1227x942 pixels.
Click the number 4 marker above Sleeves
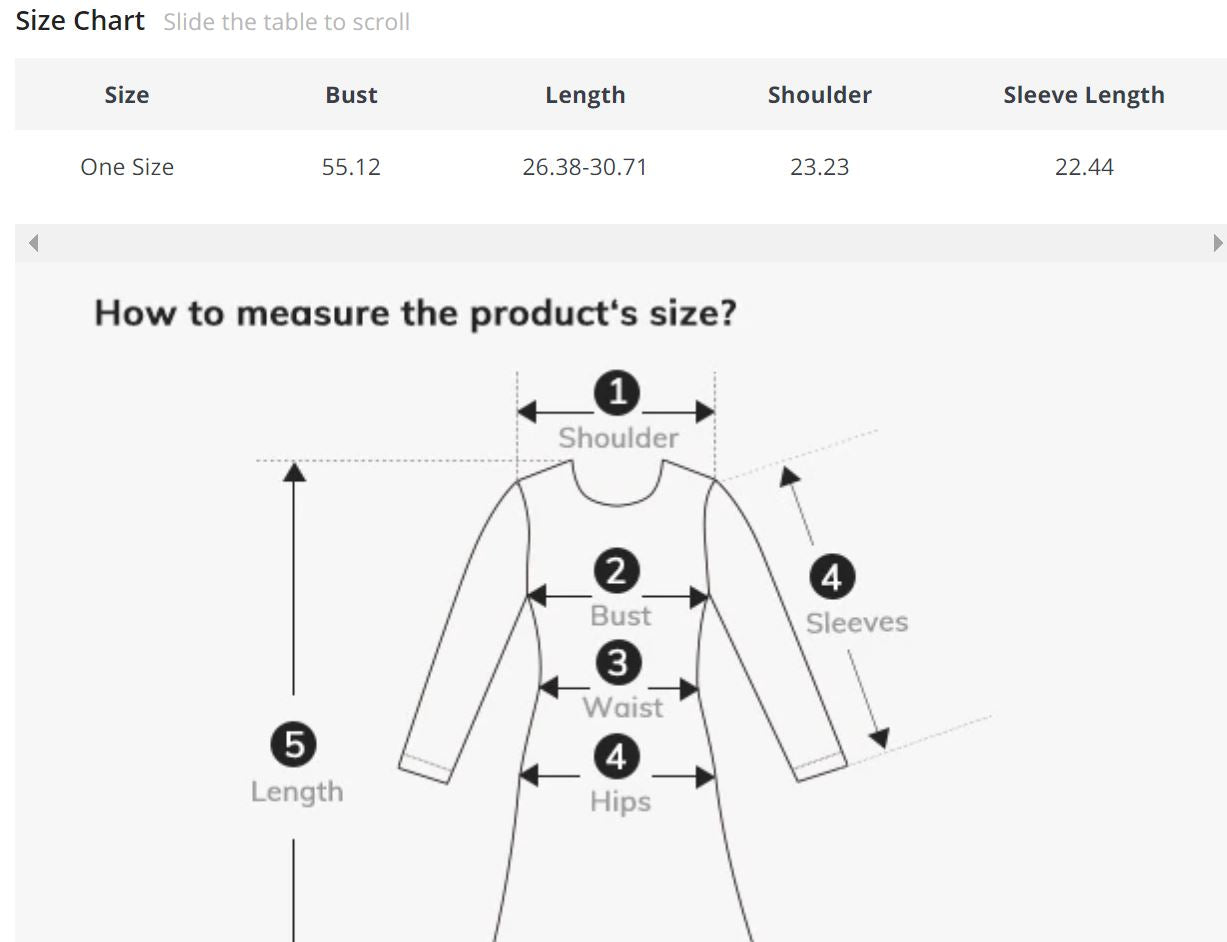832,577
